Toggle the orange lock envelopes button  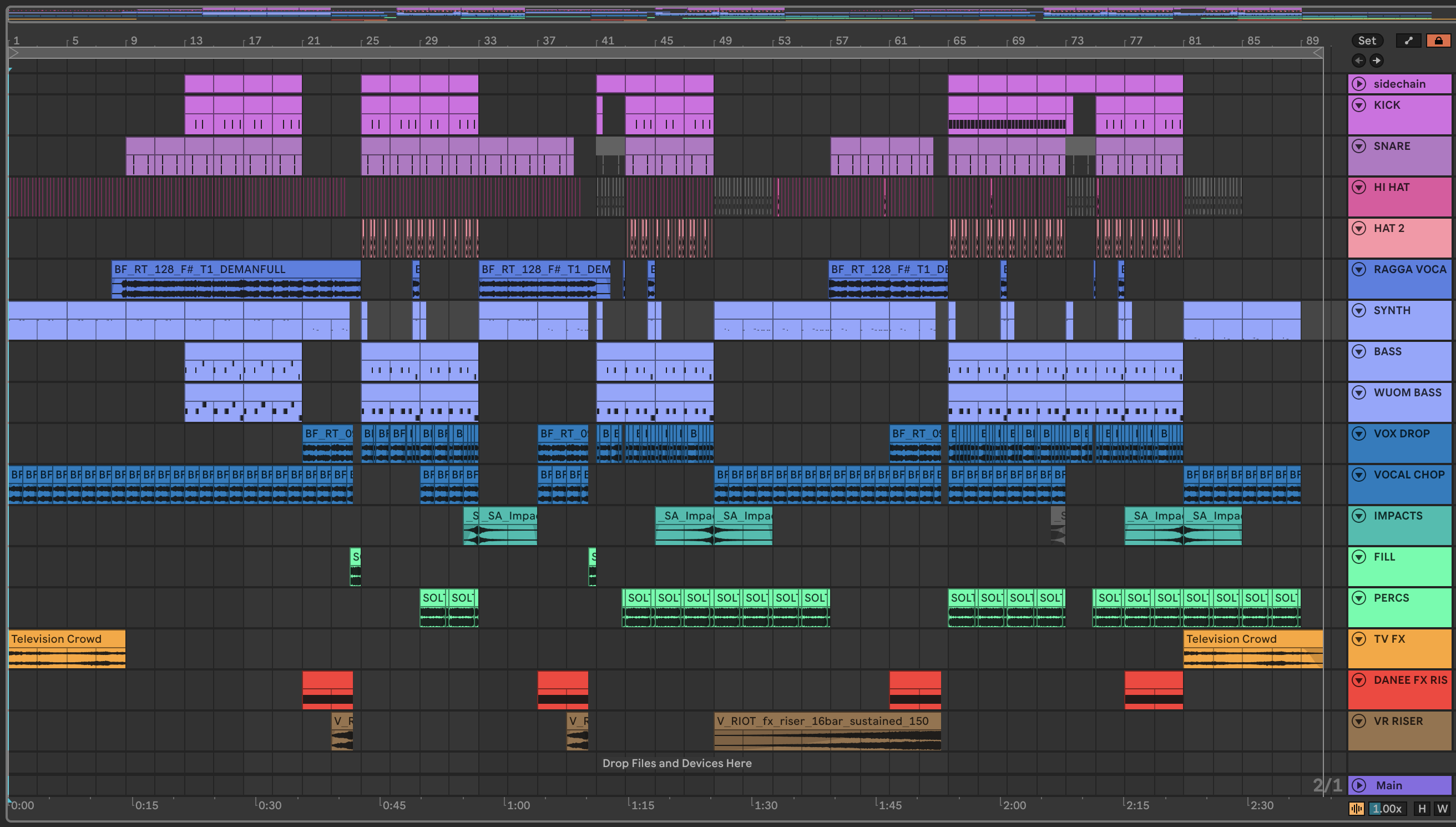coord(1438,41)
